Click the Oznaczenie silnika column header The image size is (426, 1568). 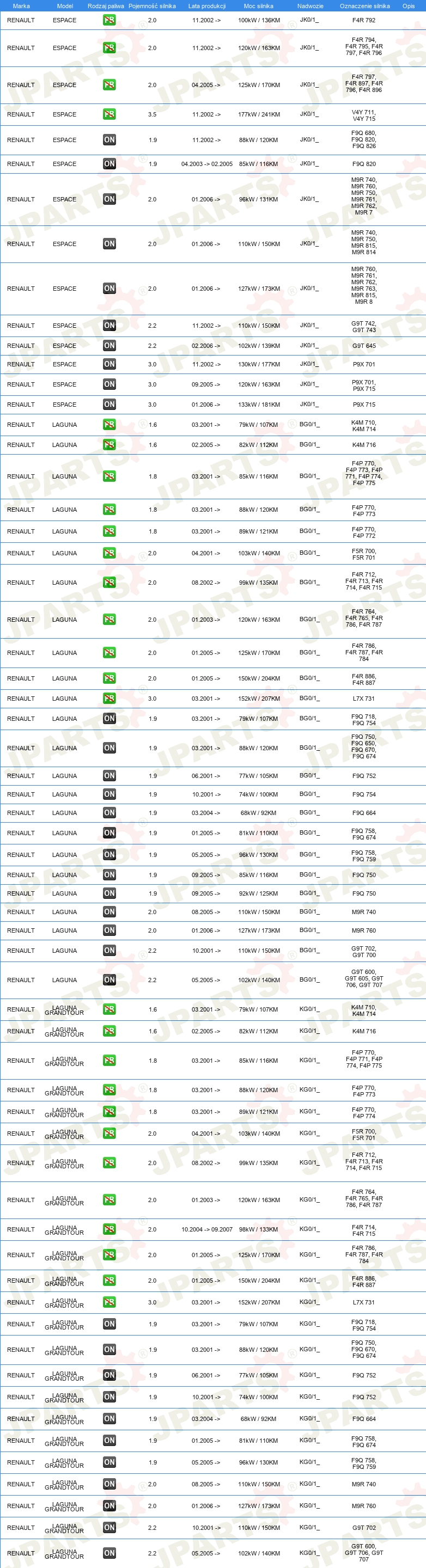click(364, 6)
